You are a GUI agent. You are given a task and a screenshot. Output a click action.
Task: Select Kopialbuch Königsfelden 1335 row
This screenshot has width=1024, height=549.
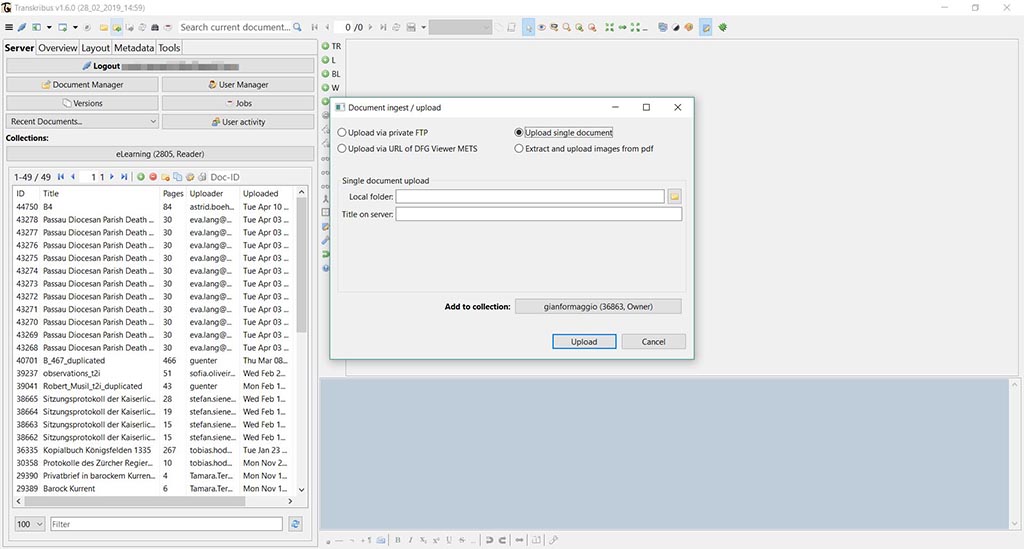pos(152,450)
